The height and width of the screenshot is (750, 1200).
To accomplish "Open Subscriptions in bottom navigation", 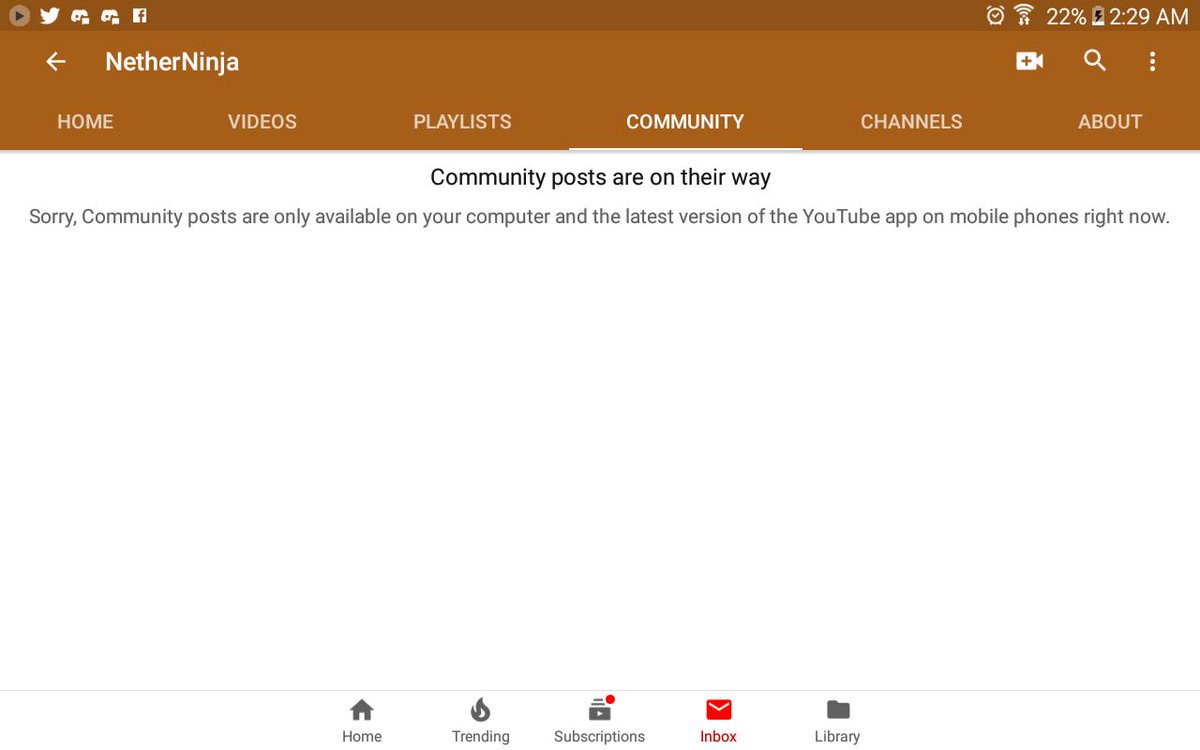I will (x=599, y=722).
